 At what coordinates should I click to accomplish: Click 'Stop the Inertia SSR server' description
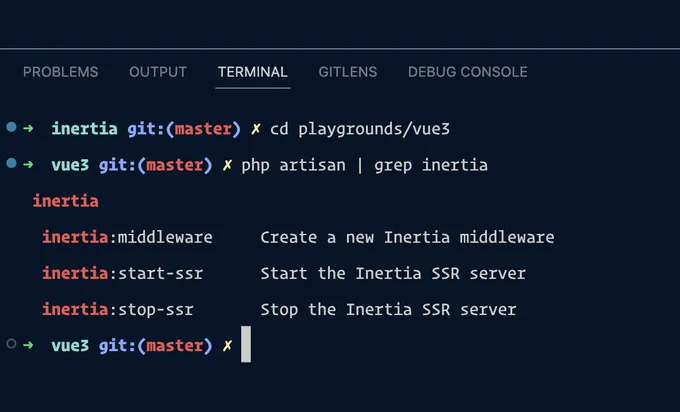coord(388,310)
